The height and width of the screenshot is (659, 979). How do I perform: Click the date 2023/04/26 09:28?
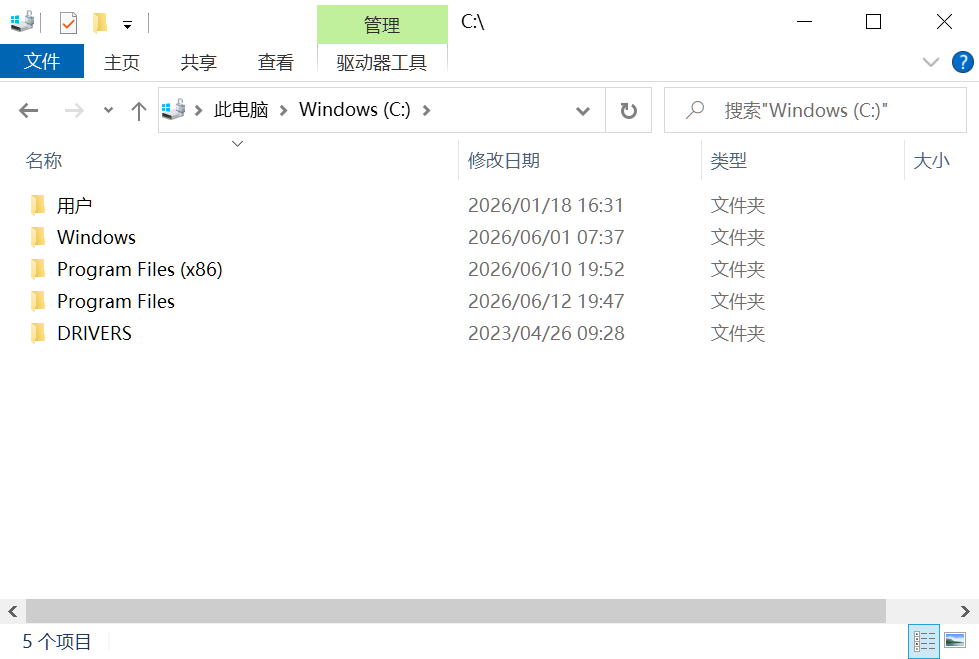click(x=546, y=333)
